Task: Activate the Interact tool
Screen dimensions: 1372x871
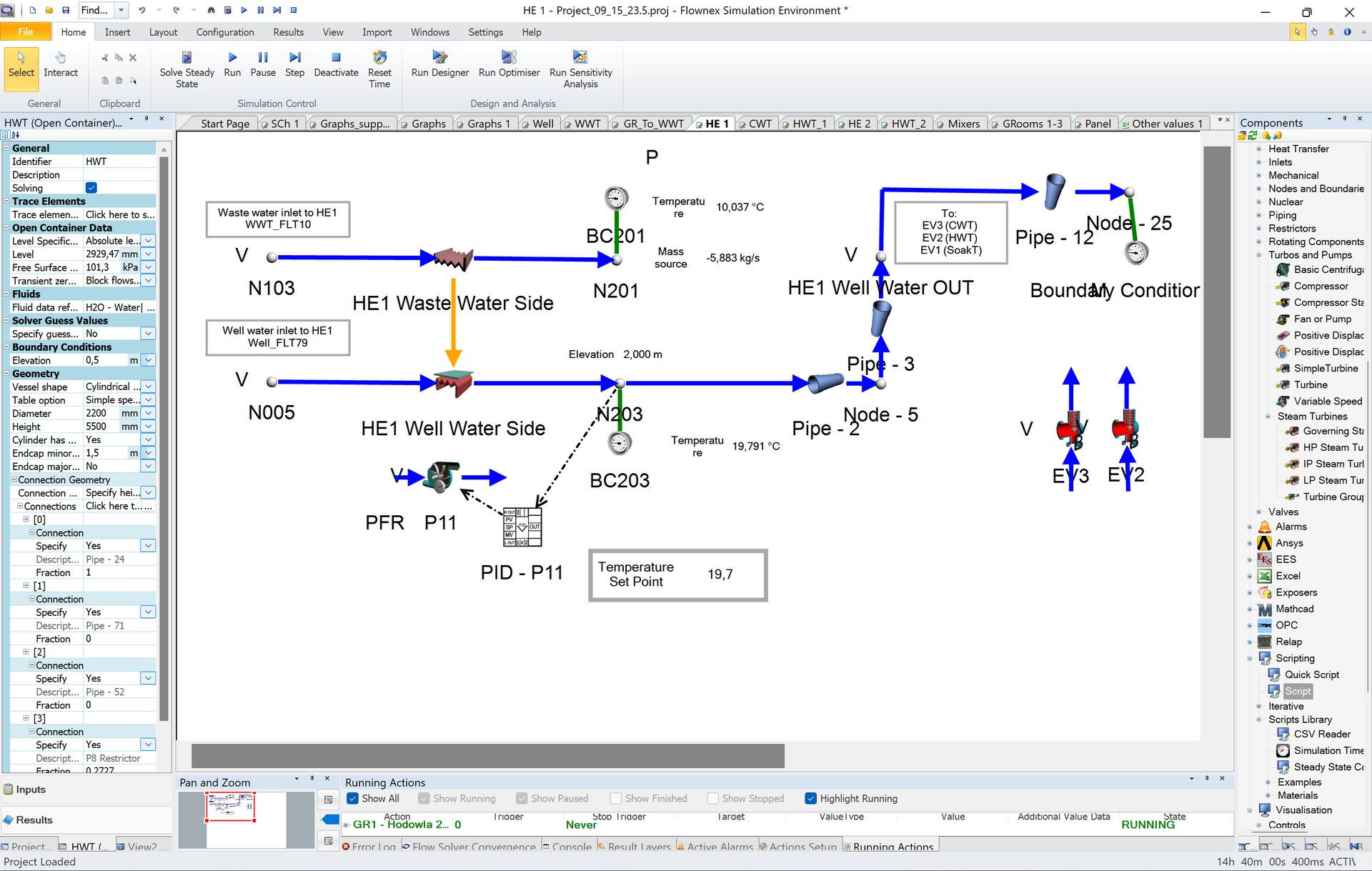Action: click(x=61, y=64)
